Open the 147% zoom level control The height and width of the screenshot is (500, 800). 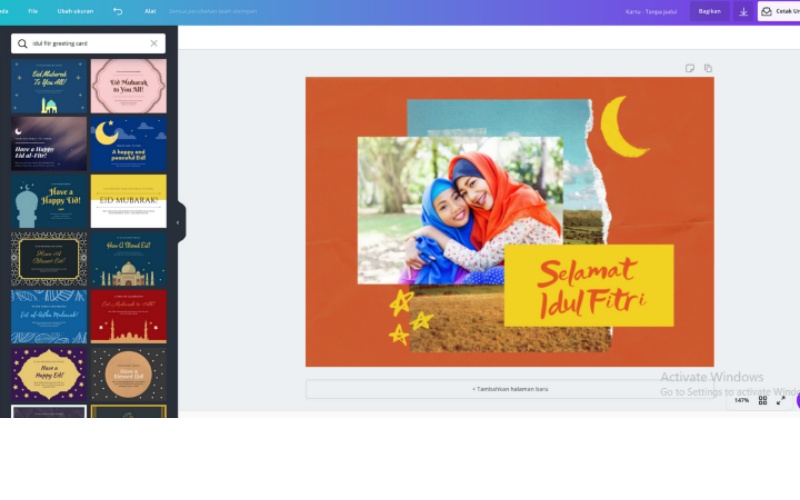pos(741,401)
